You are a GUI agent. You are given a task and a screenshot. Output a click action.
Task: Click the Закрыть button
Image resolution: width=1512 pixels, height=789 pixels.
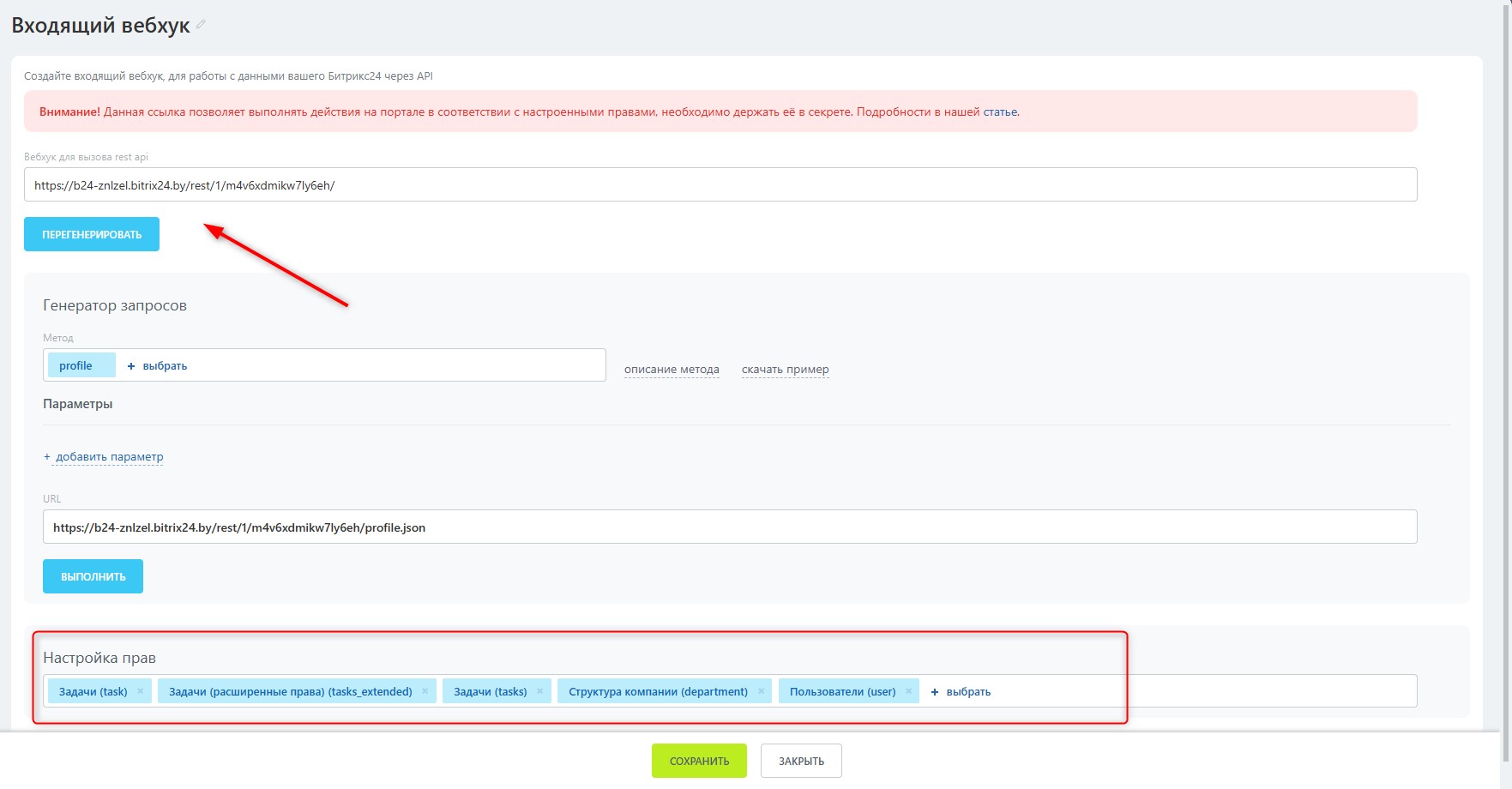point(801,761)
